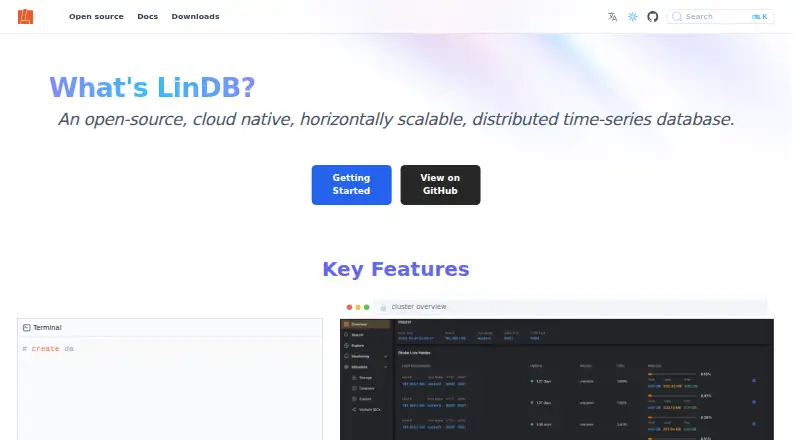Click the What's LinDB? heading
800x440 pixels.
152,87
